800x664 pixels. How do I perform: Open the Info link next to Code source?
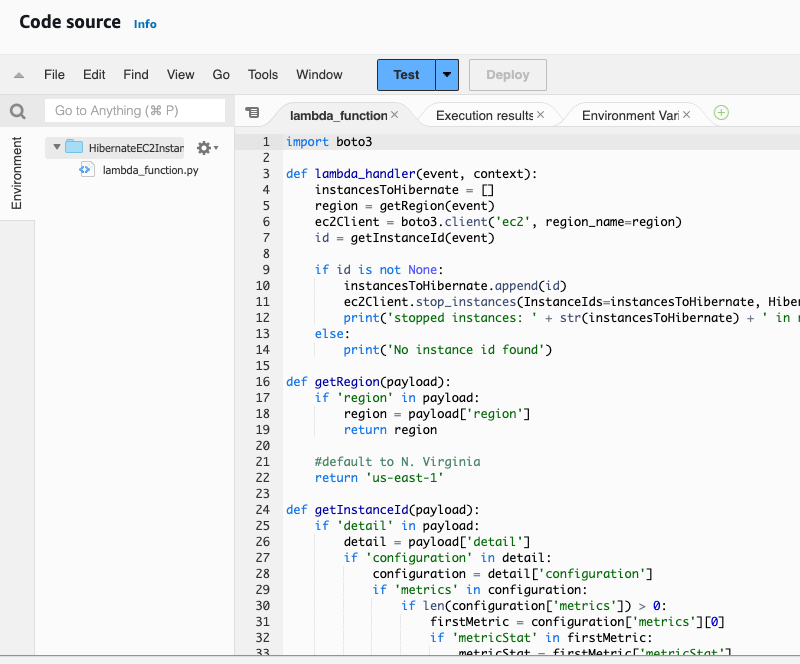click(x=145, y=24)
